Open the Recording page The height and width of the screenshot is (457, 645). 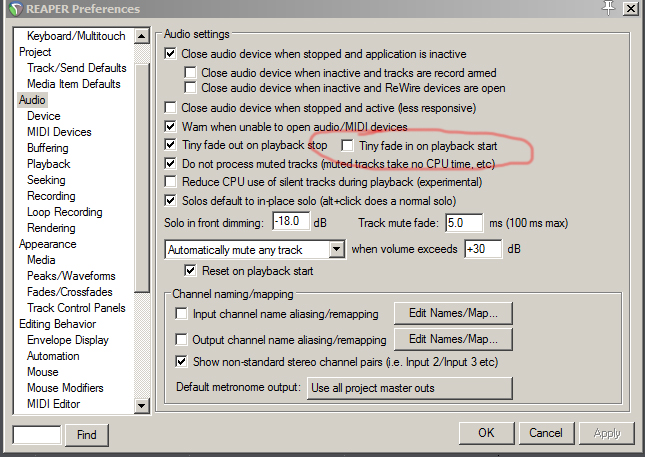51,196
